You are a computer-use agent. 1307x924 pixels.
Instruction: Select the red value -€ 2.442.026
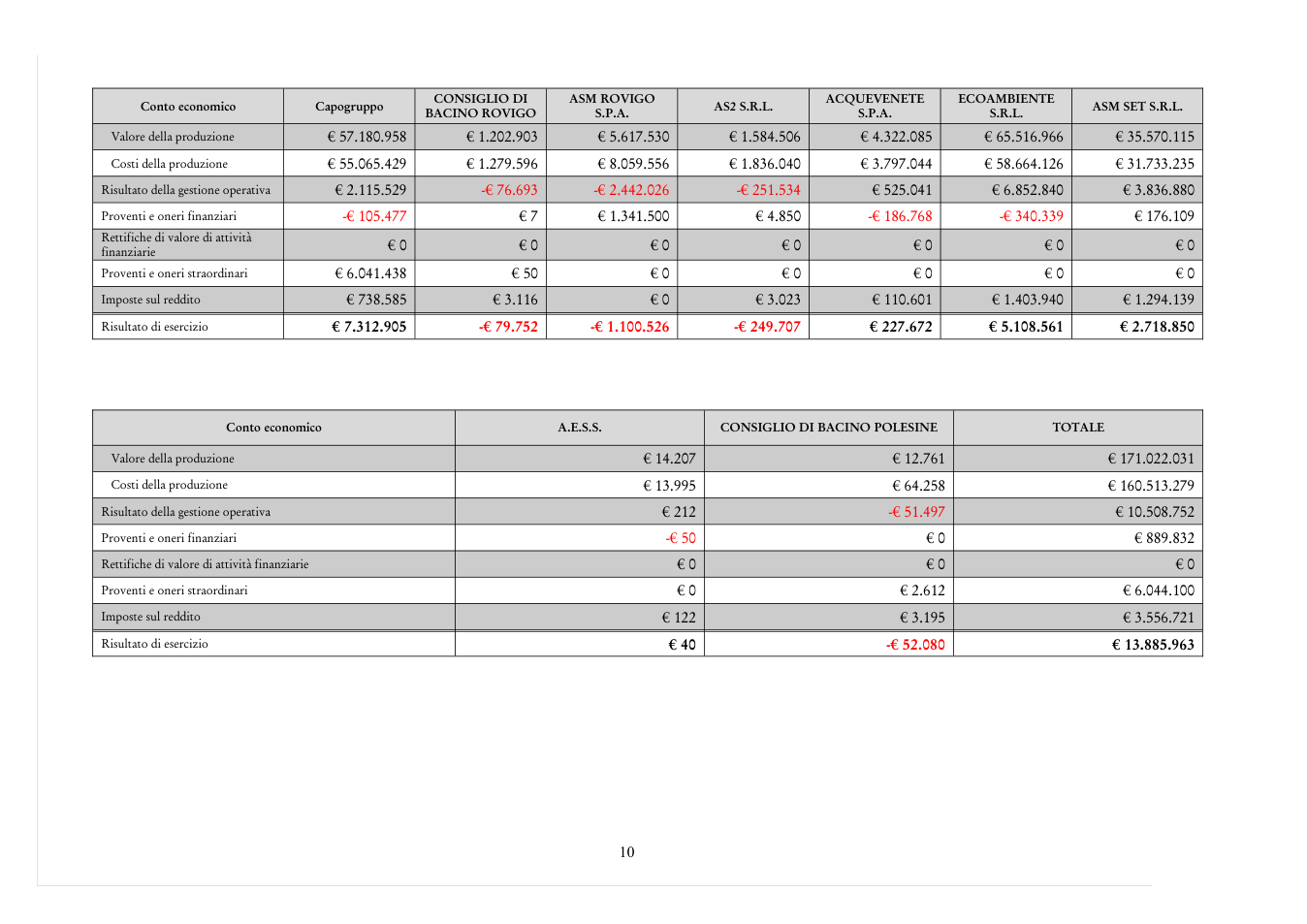click(x=631, y=190)
